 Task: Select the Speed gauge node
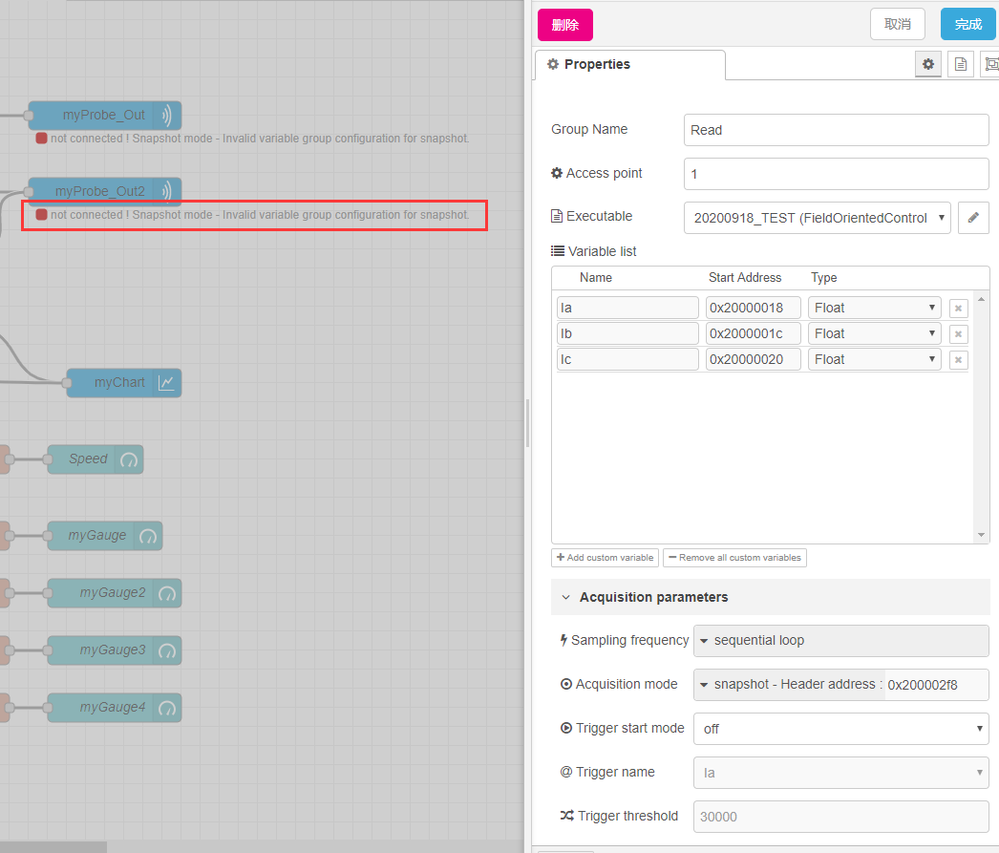coord(96,459)
